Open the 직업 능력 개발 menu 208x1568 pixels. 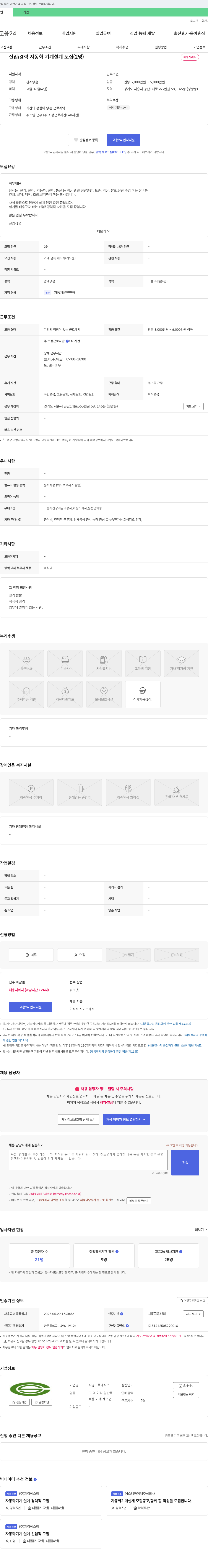point(142,33)
